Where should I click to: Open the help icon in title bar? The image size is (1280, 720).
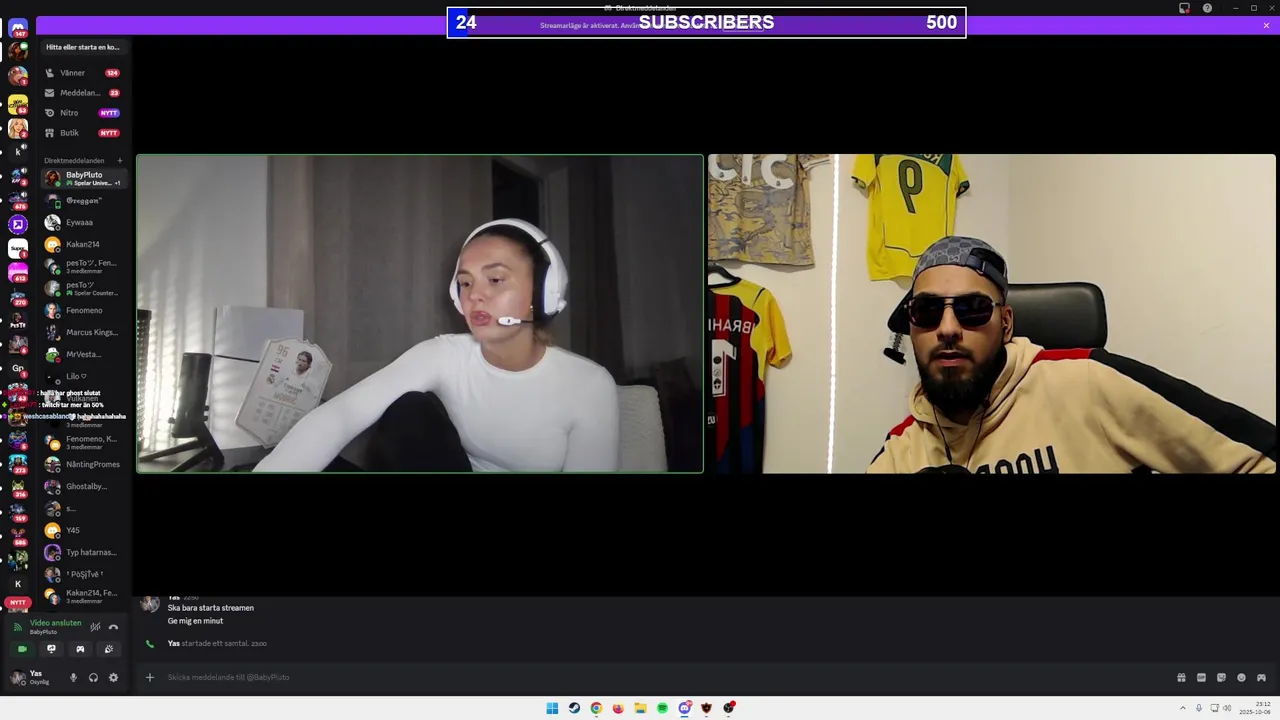1207,8
